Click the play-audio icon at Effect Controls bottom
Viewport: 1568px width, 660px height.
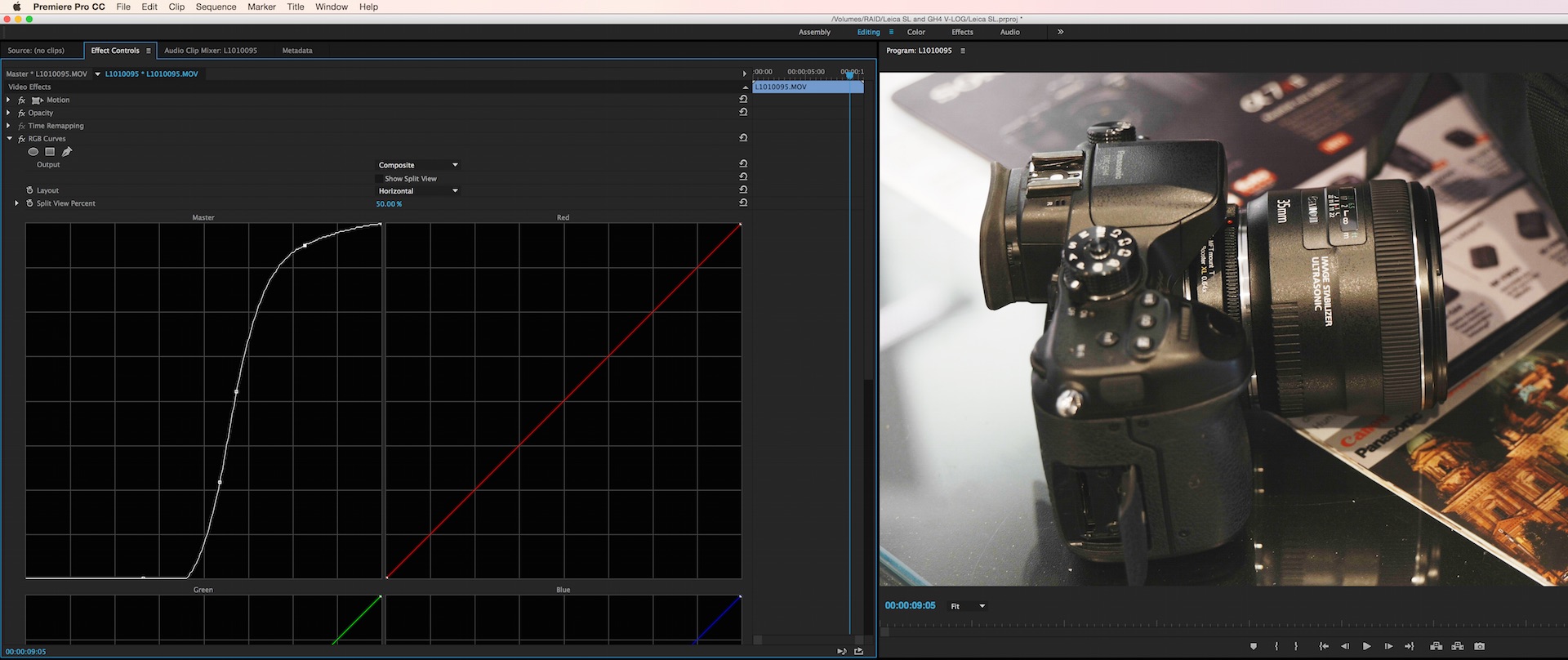coord(841,651)
